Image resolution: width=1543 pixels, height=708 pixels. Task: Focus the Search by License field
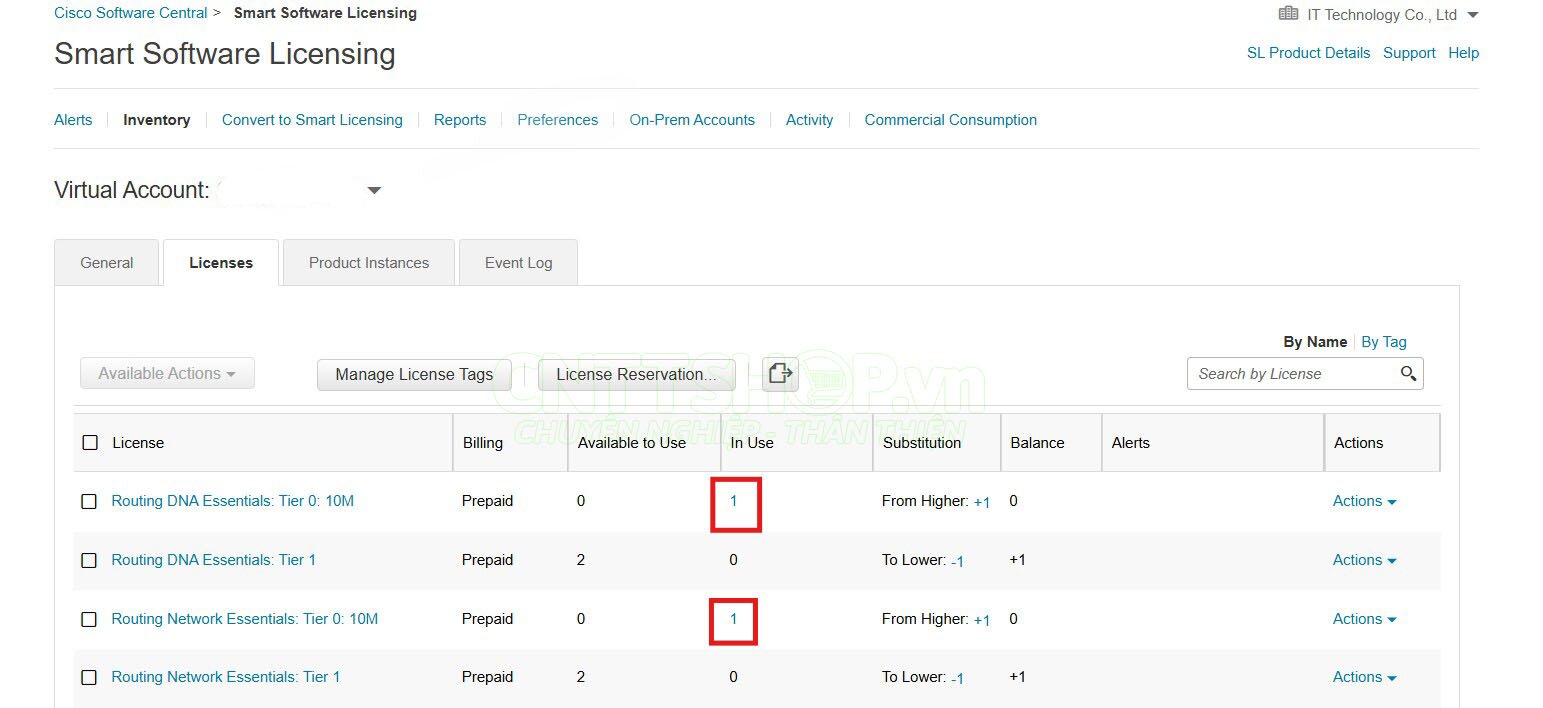coord(1290,374)
